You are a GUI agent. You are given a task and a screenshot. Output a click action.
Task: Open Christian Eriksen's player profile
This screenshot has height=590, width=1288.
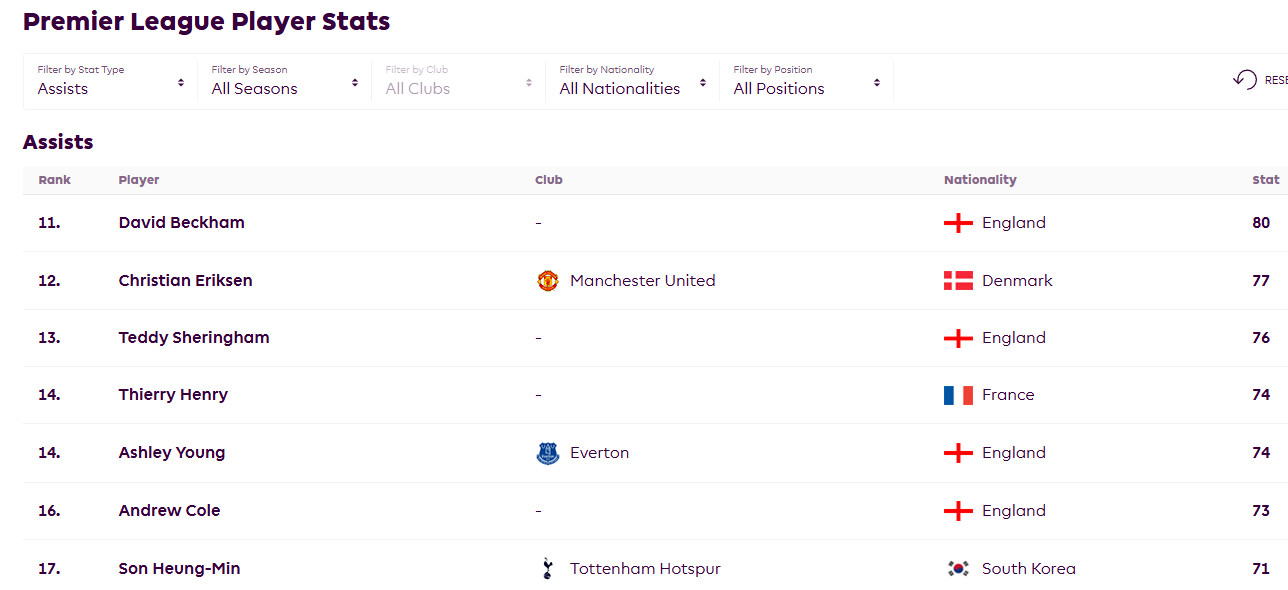pyautogui.click(x=185, y=281)
